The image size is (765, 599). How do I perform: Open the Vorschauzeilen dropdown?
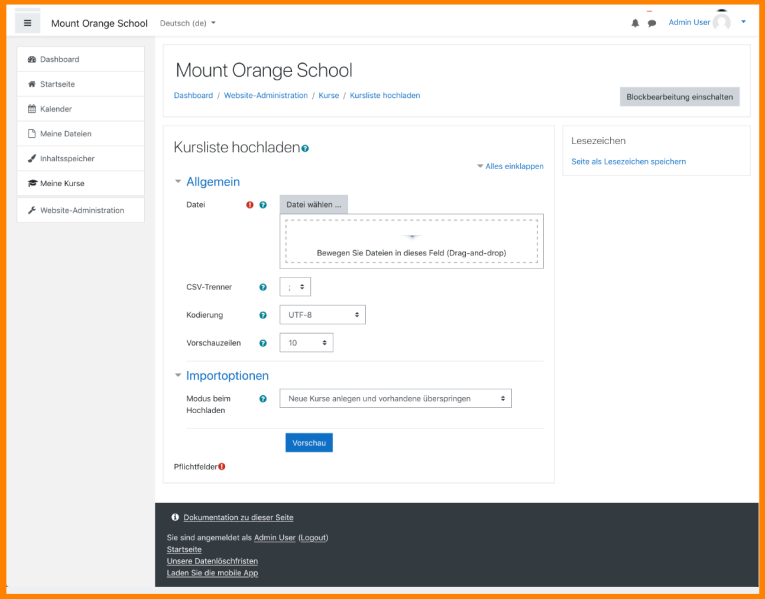tap(306, 343)
